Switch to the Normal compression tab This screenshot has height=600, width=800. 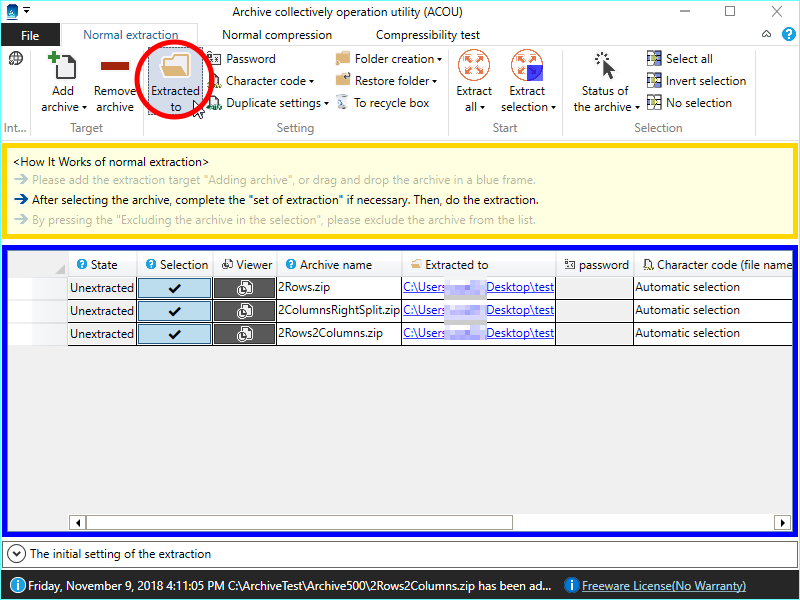[277, 35]
